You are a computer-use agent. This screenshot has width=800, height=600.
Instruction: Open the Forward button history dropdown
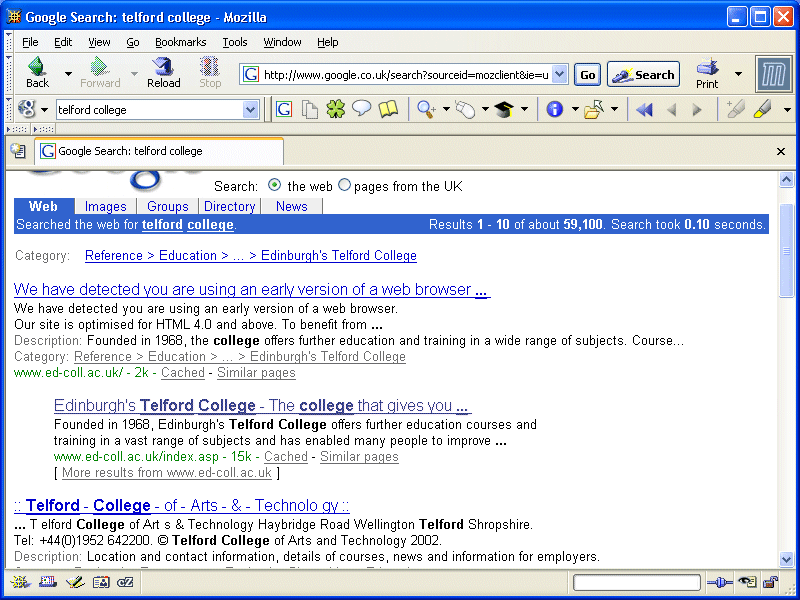134,74
